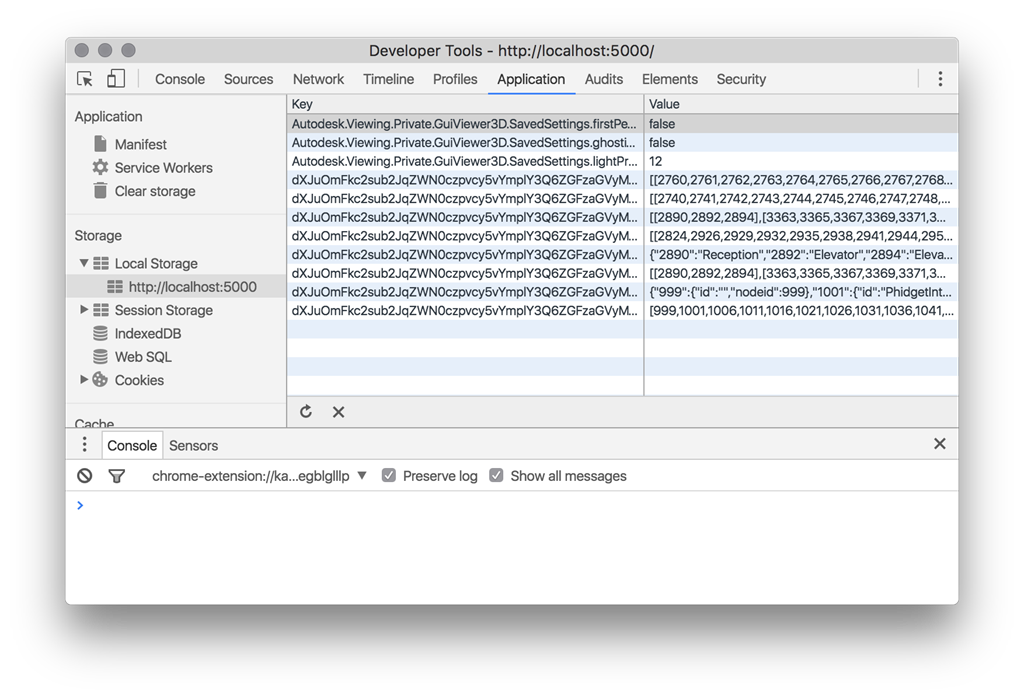The width and height of the screenshot is (1024, 698).
Task: Toggle the device toolbar icon
Action: (116, 79)
